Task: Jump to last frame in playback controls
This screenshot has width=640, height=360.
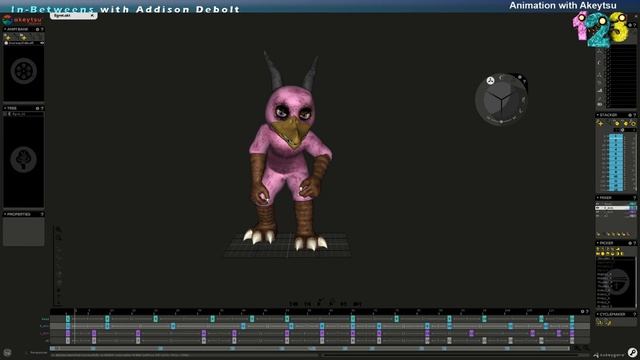Action: click(357, 304)
